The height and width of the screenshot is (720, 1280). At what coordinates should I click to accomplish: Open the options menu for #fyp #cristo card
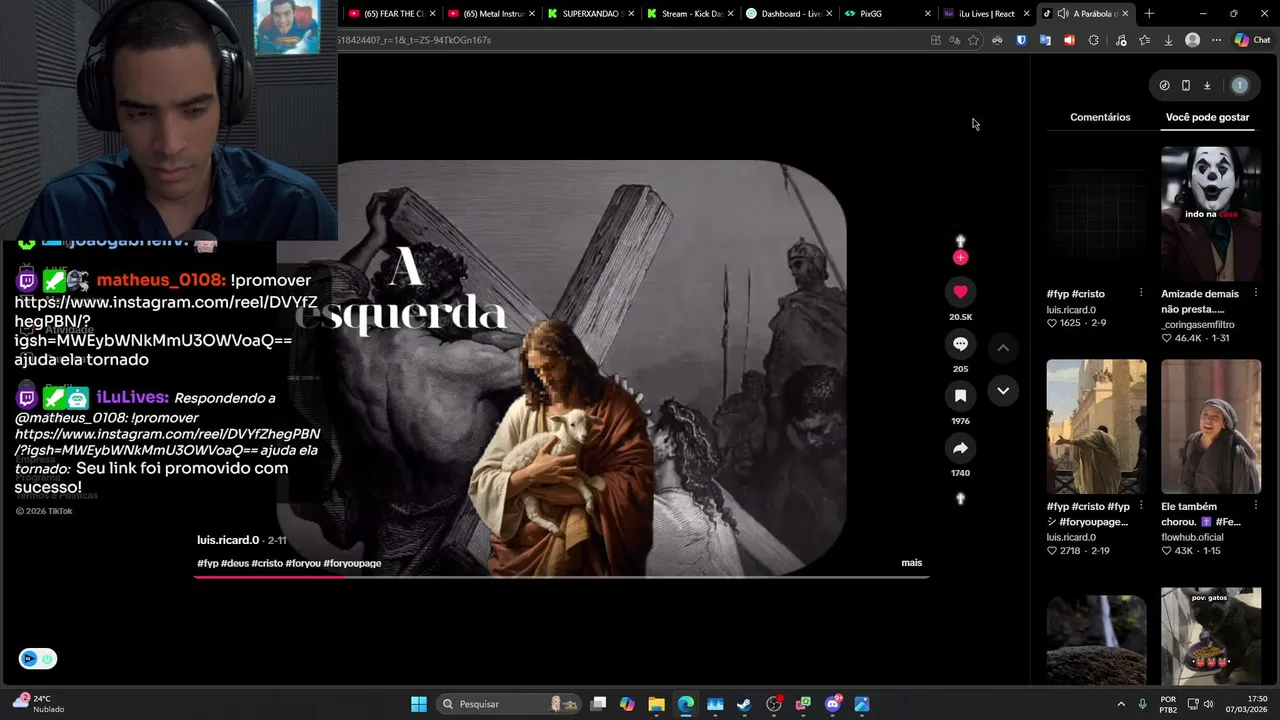pos(1141,293)
